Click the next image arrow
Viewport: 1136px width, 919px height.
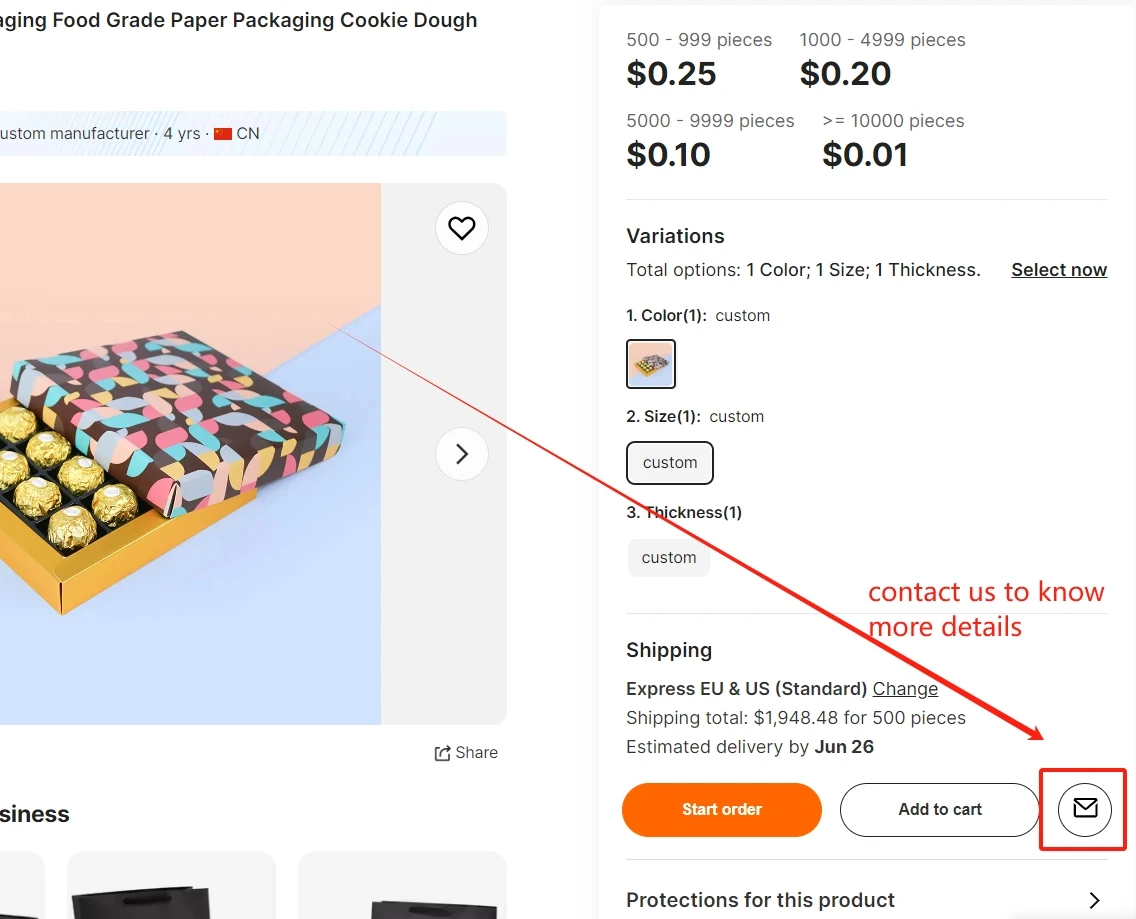461,454
